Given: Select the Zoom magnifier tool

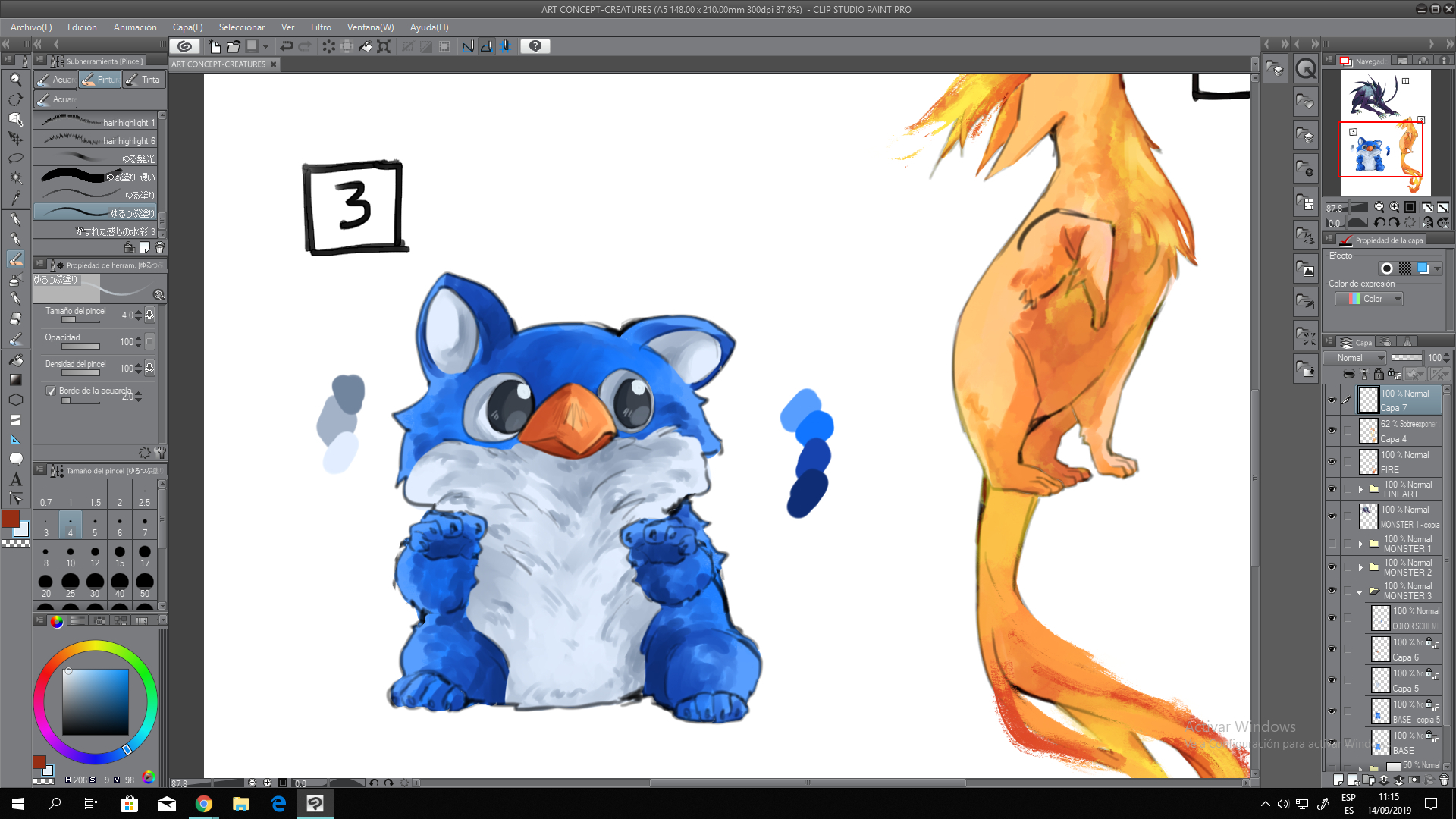Looking at the screenshot, I should coord(15,80).
